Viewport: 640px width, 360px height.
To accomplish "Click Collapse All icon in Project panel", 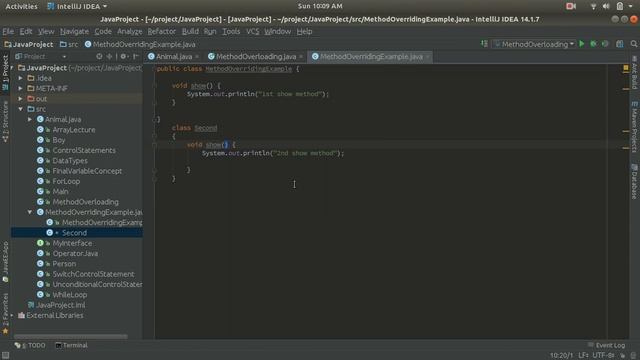I will coord(109,56).
